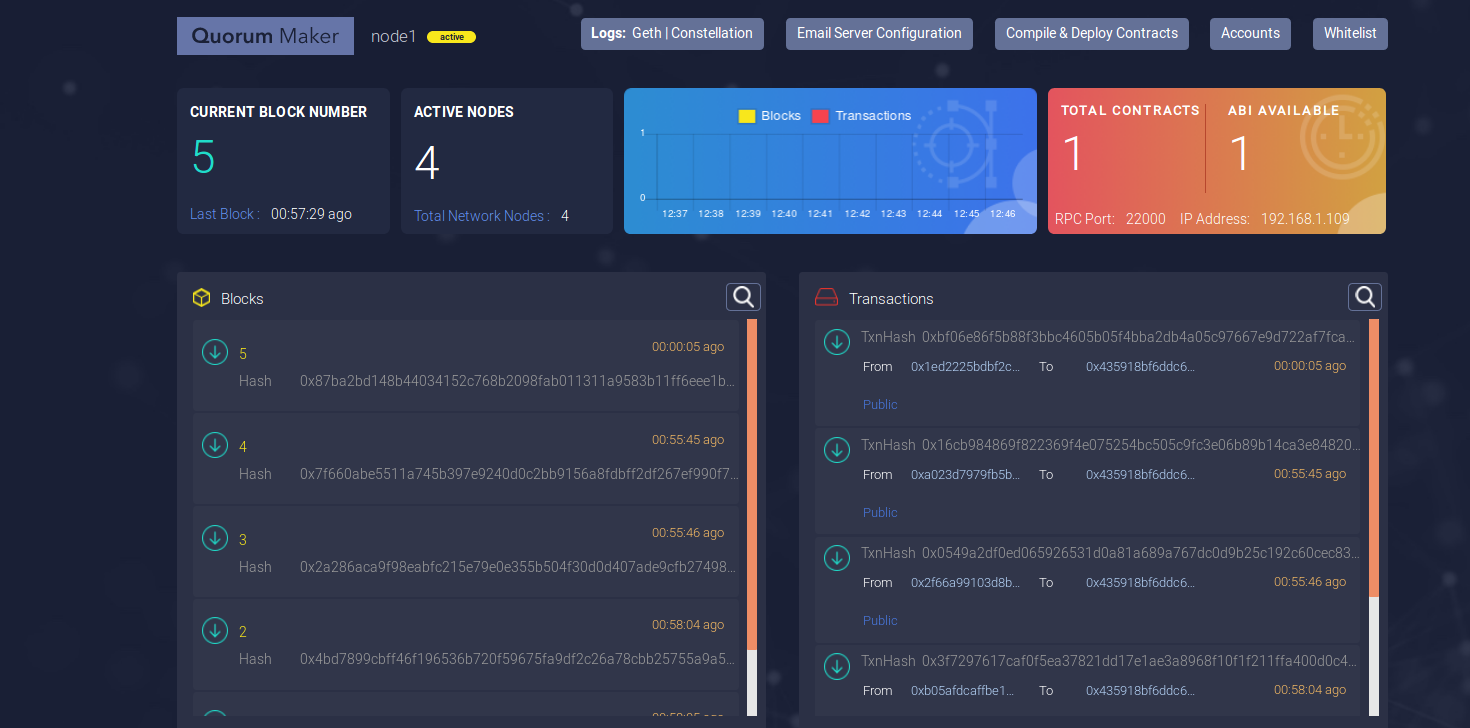Screen dimensions: 1470x728
Task: Click RPC Port 22000 value
Action: (x=1146, y=219)
